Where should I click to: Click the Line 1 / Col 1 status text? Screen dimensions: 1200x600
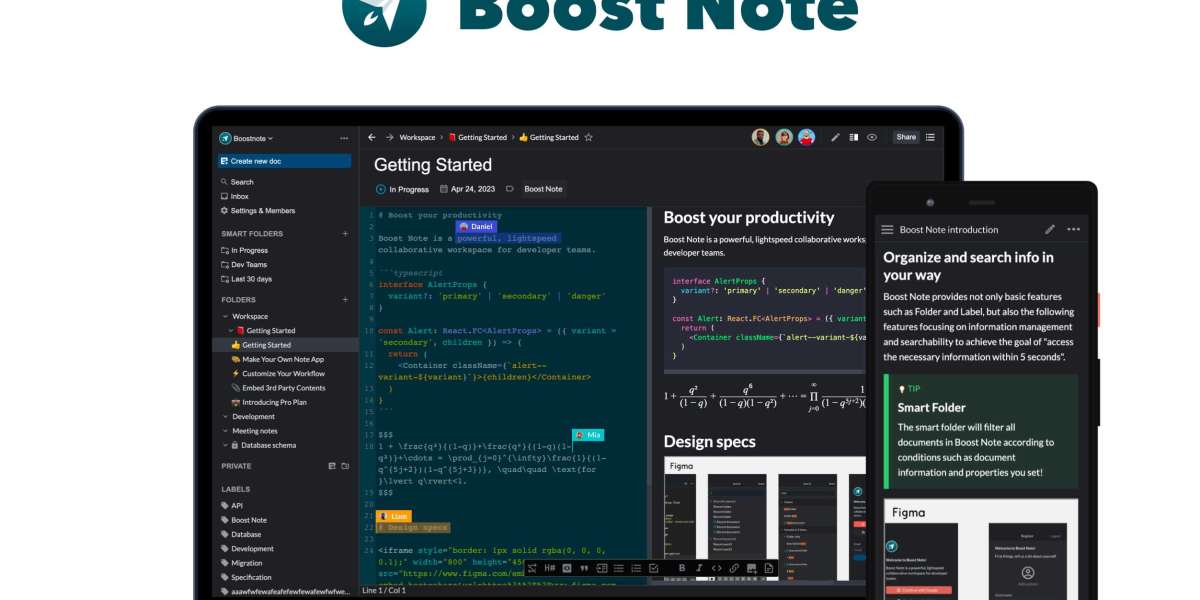pos(385,591)
